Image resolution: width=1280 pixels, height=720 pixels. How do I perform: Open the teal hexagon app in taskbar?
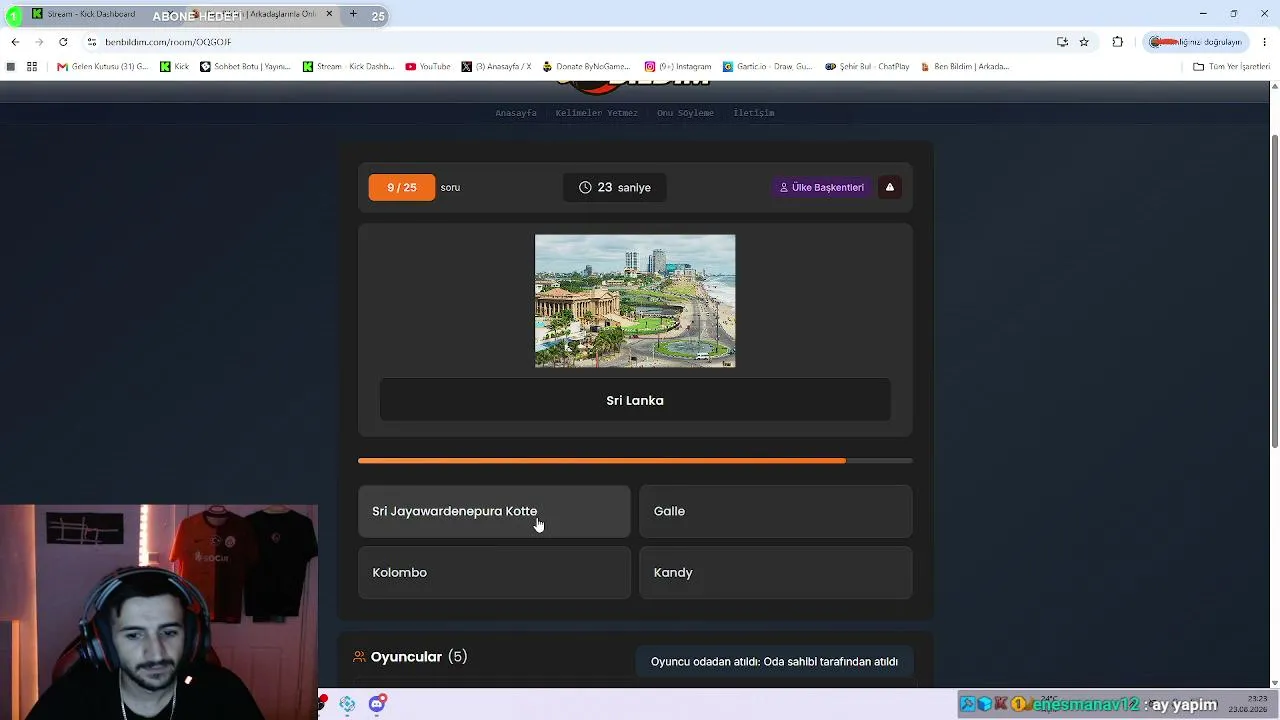tap(347, 704)
